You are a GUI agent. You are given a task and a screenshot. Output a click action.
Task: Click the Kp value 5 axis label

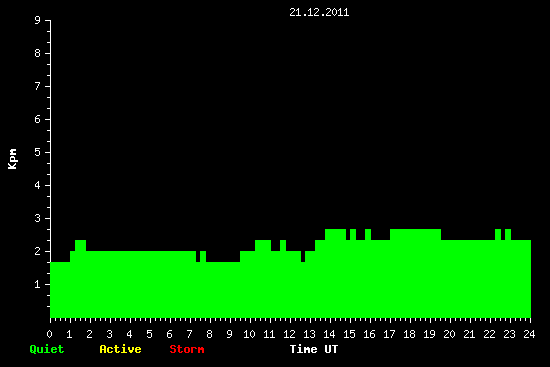(x=38, y=152)
